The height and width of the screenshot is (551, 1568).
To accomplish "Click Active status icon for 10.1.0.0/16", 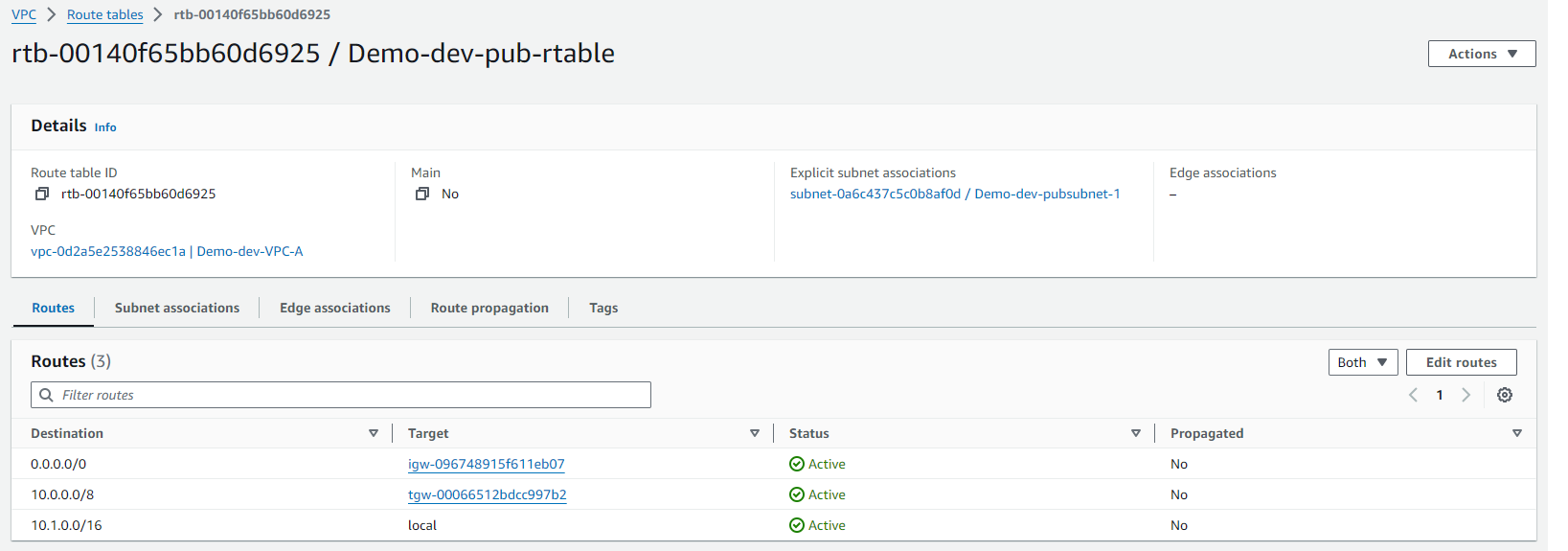I will pos(797,525).
